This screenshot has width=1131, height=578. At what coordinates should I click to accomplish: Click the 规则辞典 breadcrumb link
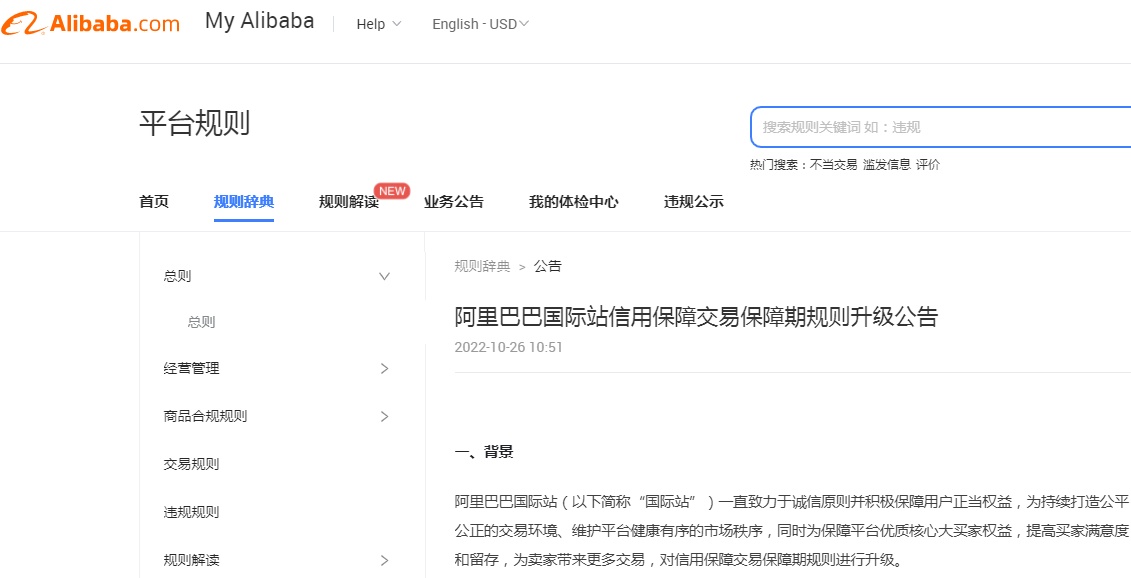pos(482,266)
